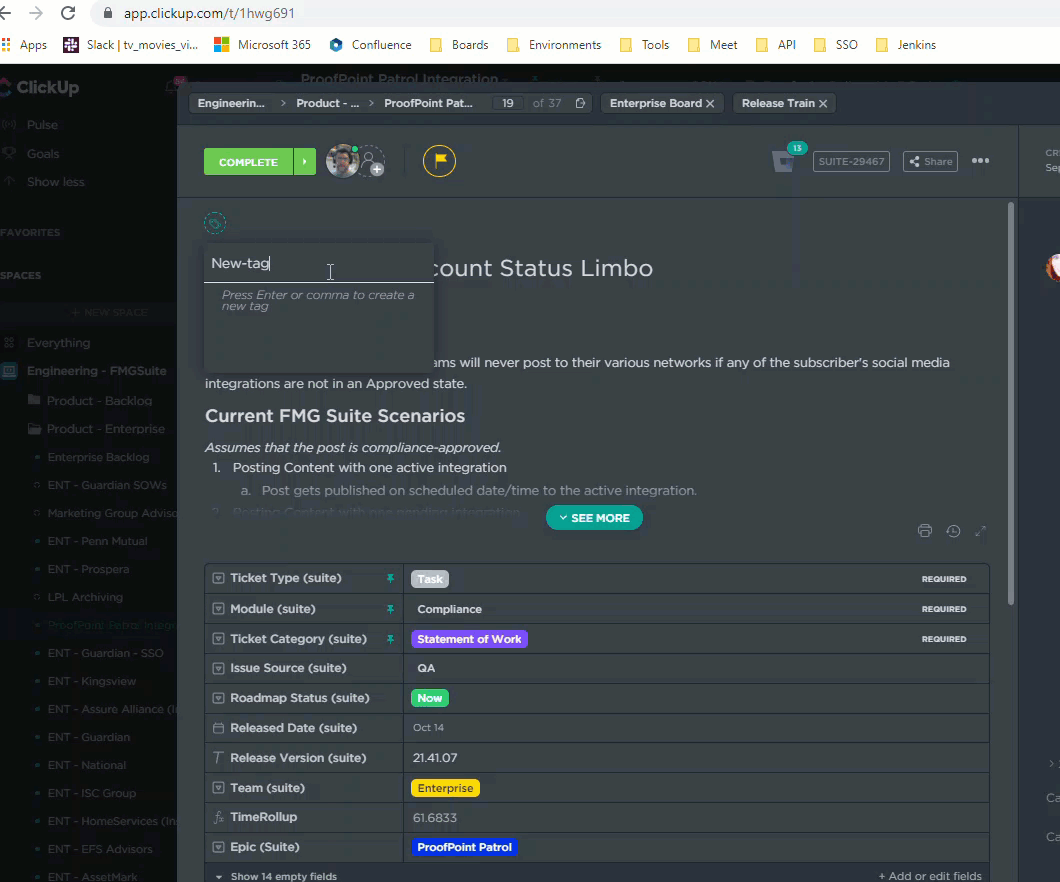Image resolution: width=1060 pixels, height=882 pixels.
Task: Open the Confluence bookmark
Action: tap(370, 45)
